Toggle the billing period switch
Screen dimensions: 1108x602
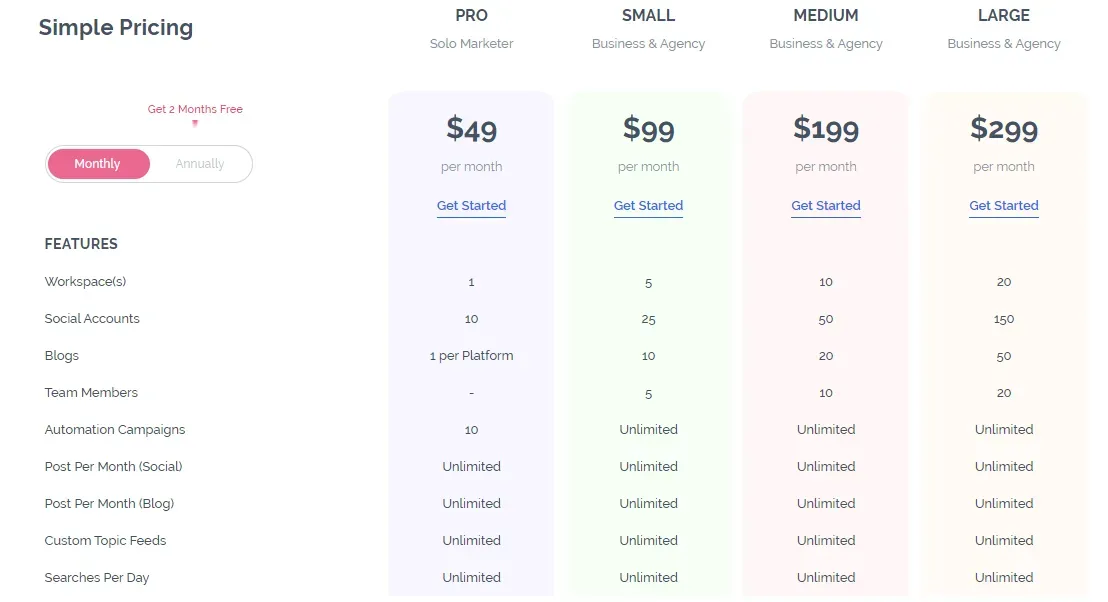148,163
